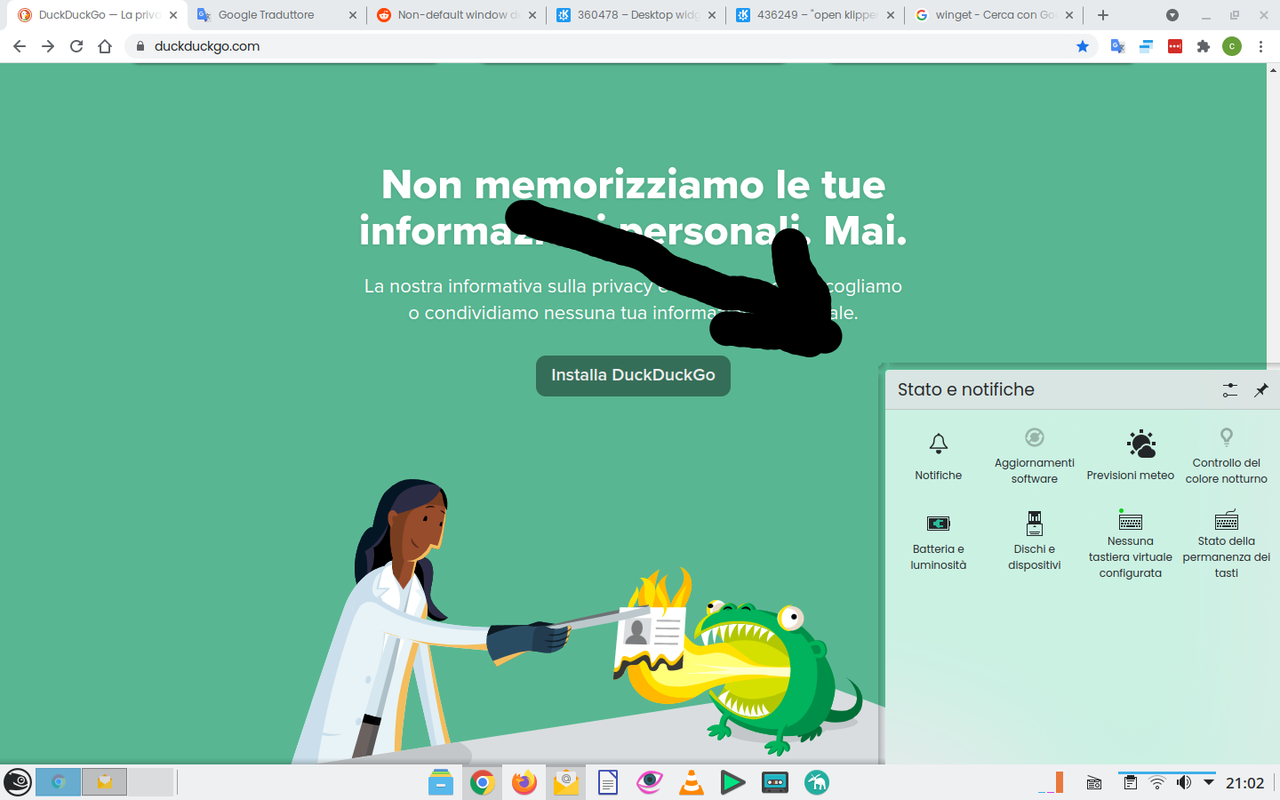
Task: Open Stato della permanenza dei tasti
Action: (1226, 544)
